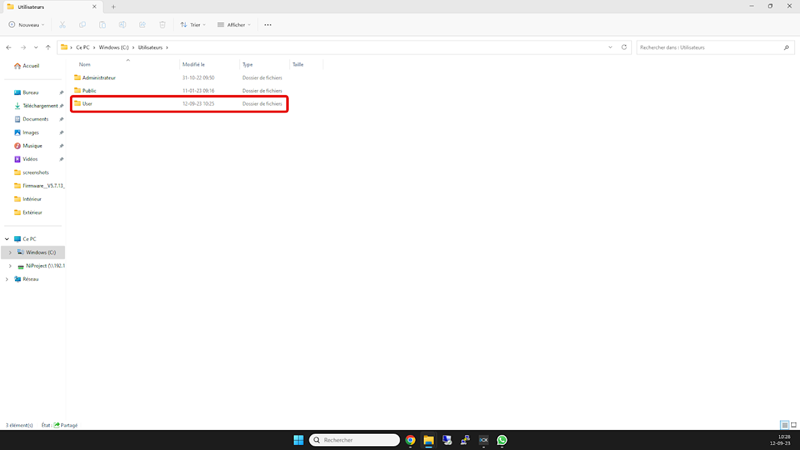This screenshot has width=800, height=450.
Task: Open Téléchargement in the sidebar
Action: coord(40,106)
